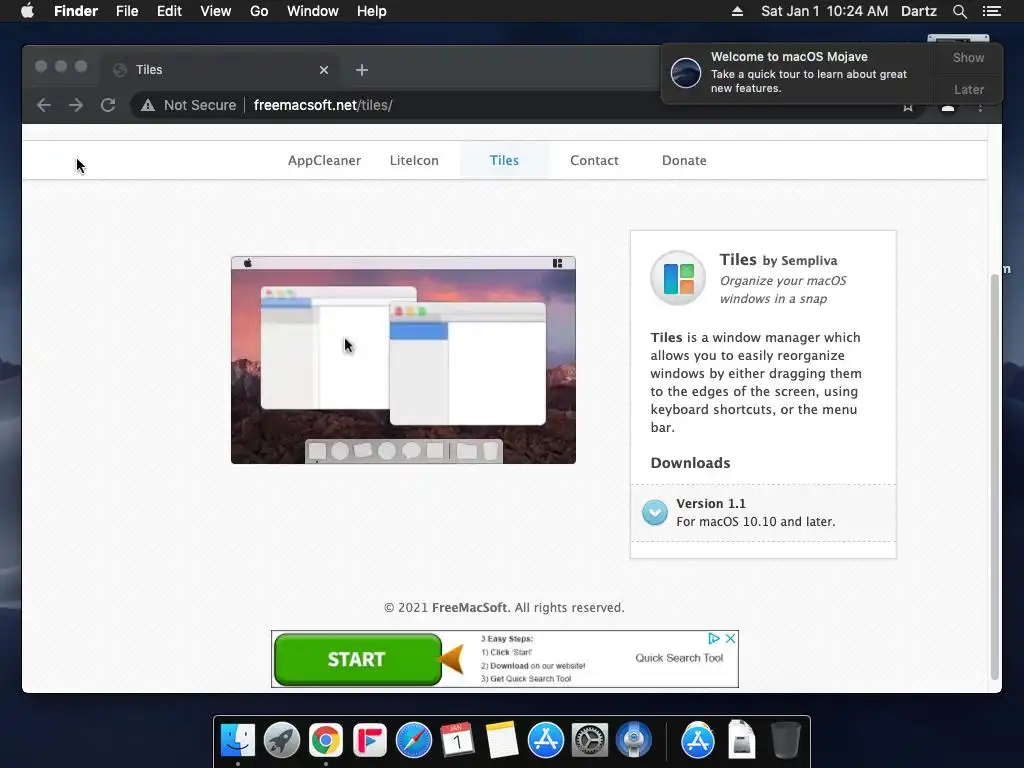Click the round Tiles app icon

point(678,278)
